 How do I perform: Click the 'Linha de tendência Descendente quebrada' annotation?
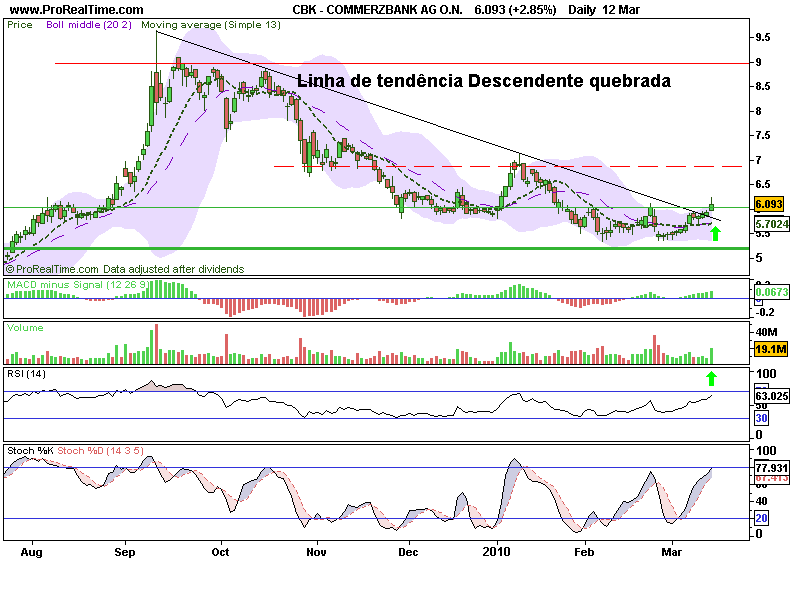click(x=484, y=81)
